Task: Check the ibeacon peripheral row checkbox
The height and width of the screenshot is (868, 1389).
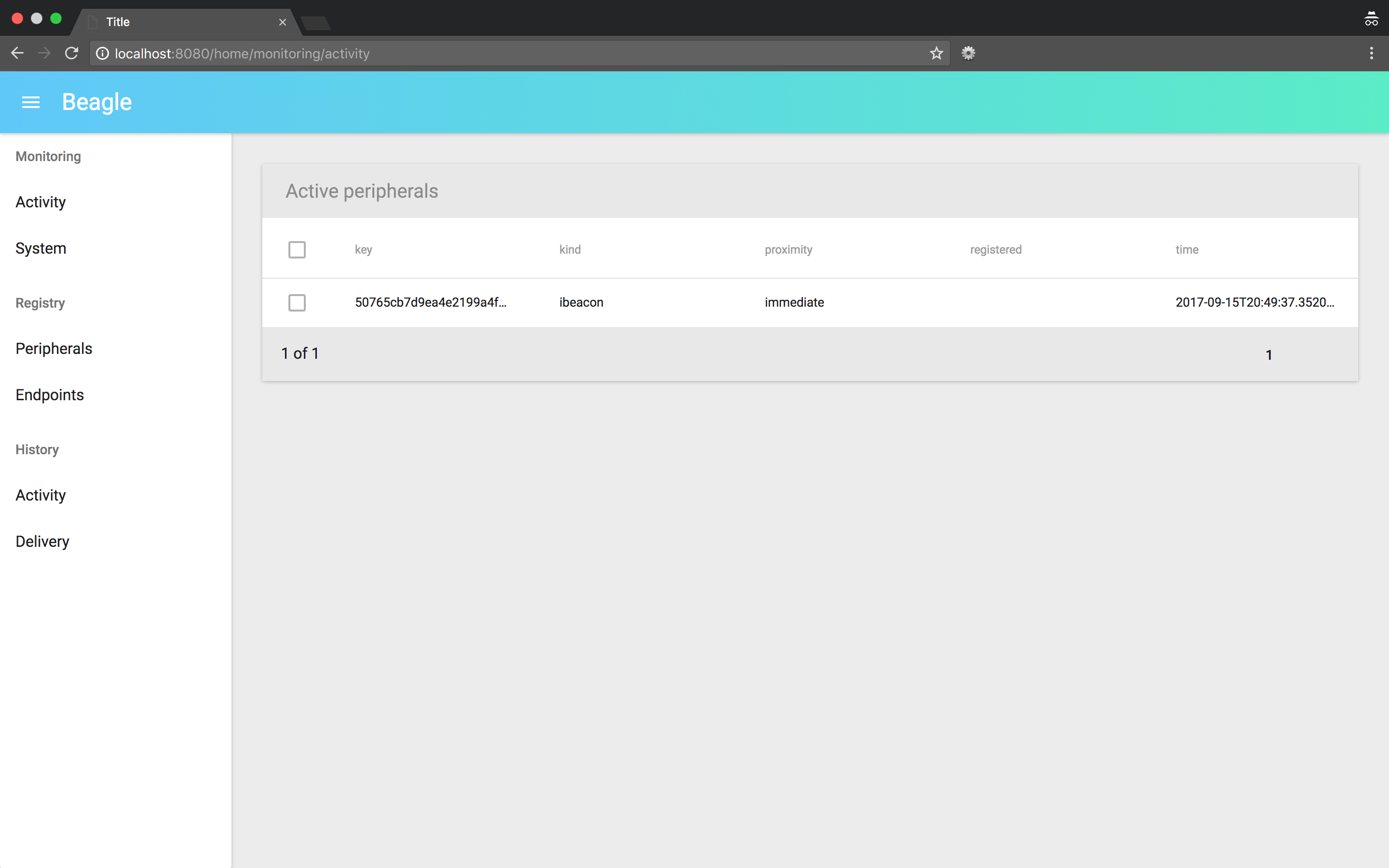Action: 297,302
